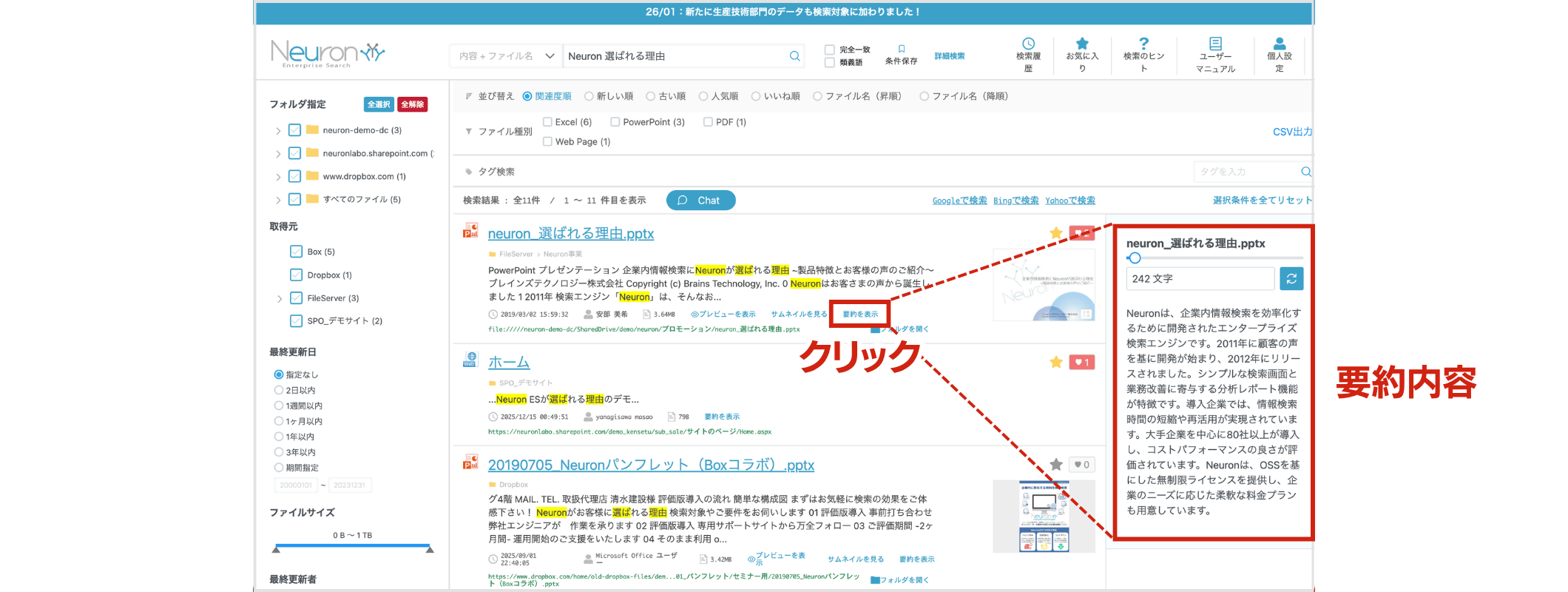
Task: Click PowerPoint file icon of neuron_選ばれる理由.pptx
Action: (x=470, y=231)
